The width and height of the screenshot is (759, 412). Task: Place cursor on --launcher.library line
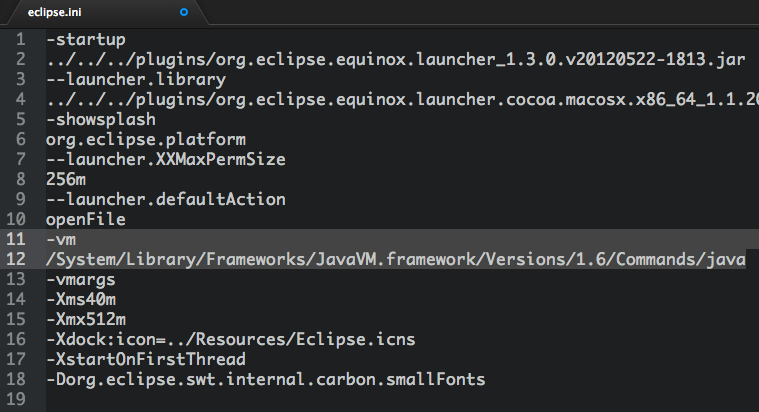(136, 79)
